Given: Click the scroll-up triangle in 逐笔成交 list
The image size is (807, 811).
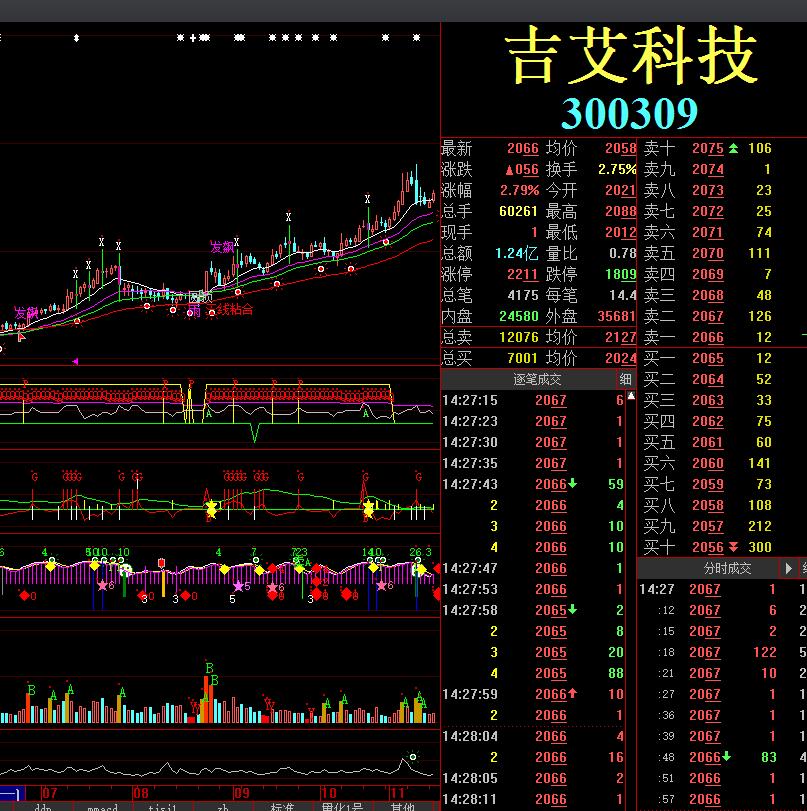Looking at the screenshot, I should tap(631, 396).
